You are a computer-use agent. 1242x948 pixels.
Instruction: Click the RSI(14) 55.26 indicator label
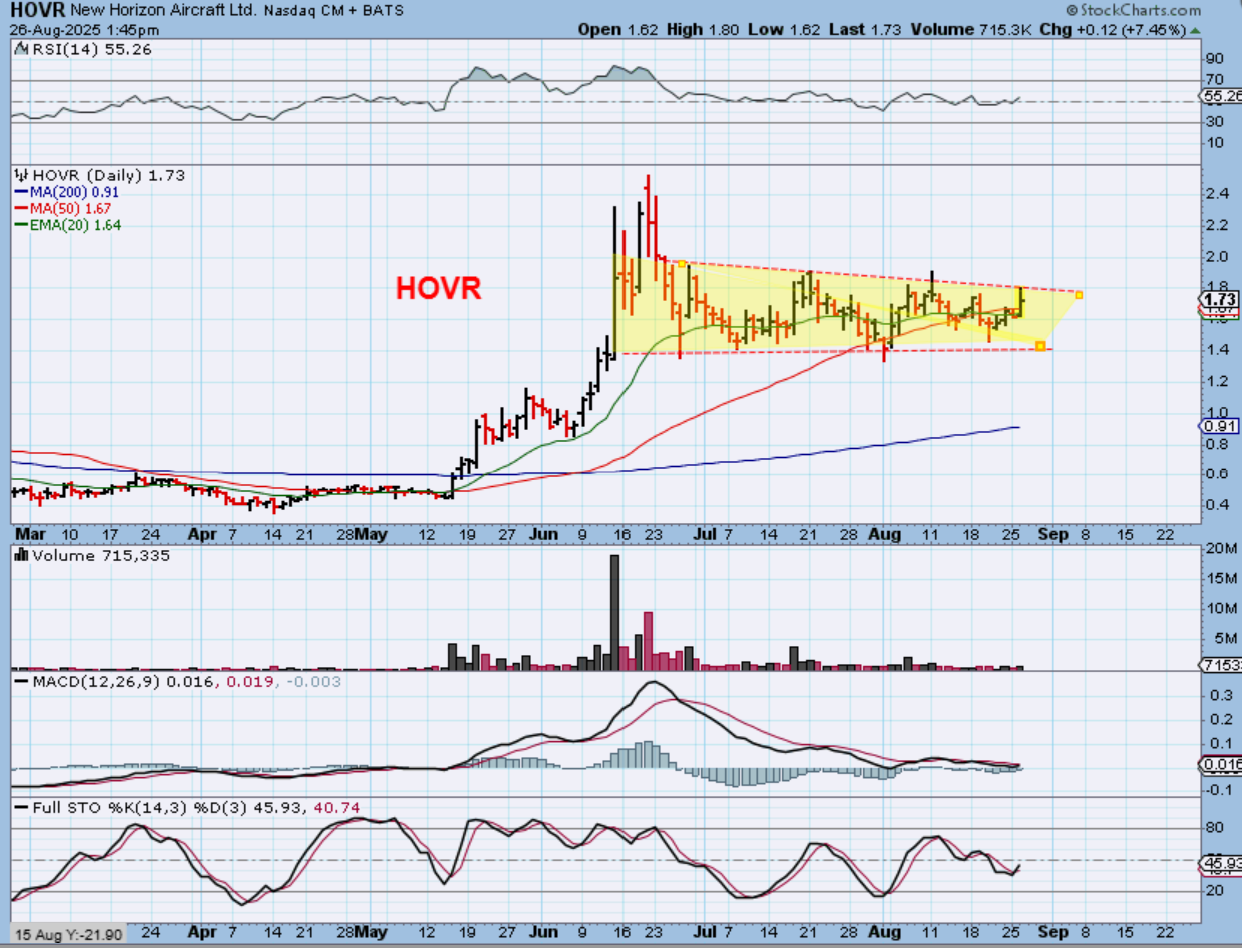[x=91, y=48]
